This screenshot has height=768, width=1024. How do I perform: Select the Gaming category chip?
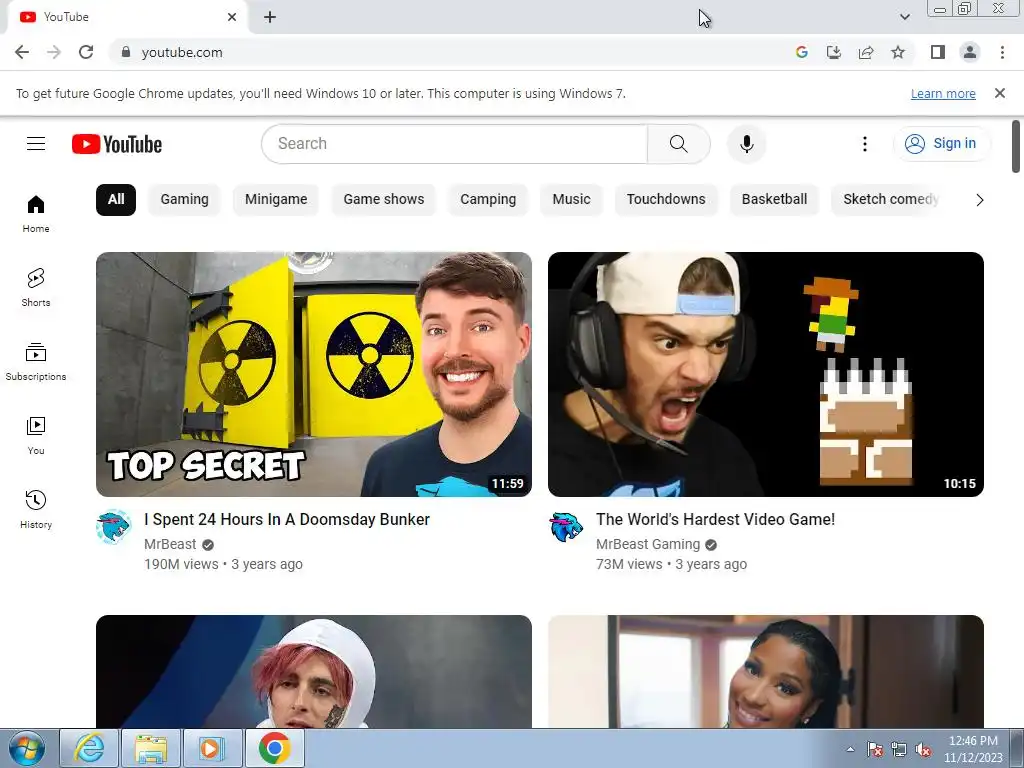coord(184,199)
